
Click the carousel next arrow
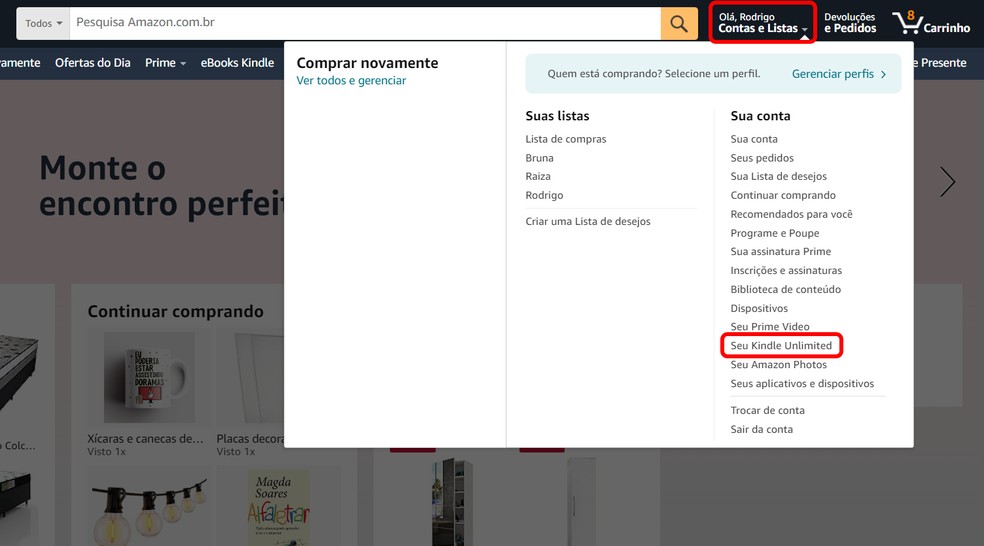point(947,182)
